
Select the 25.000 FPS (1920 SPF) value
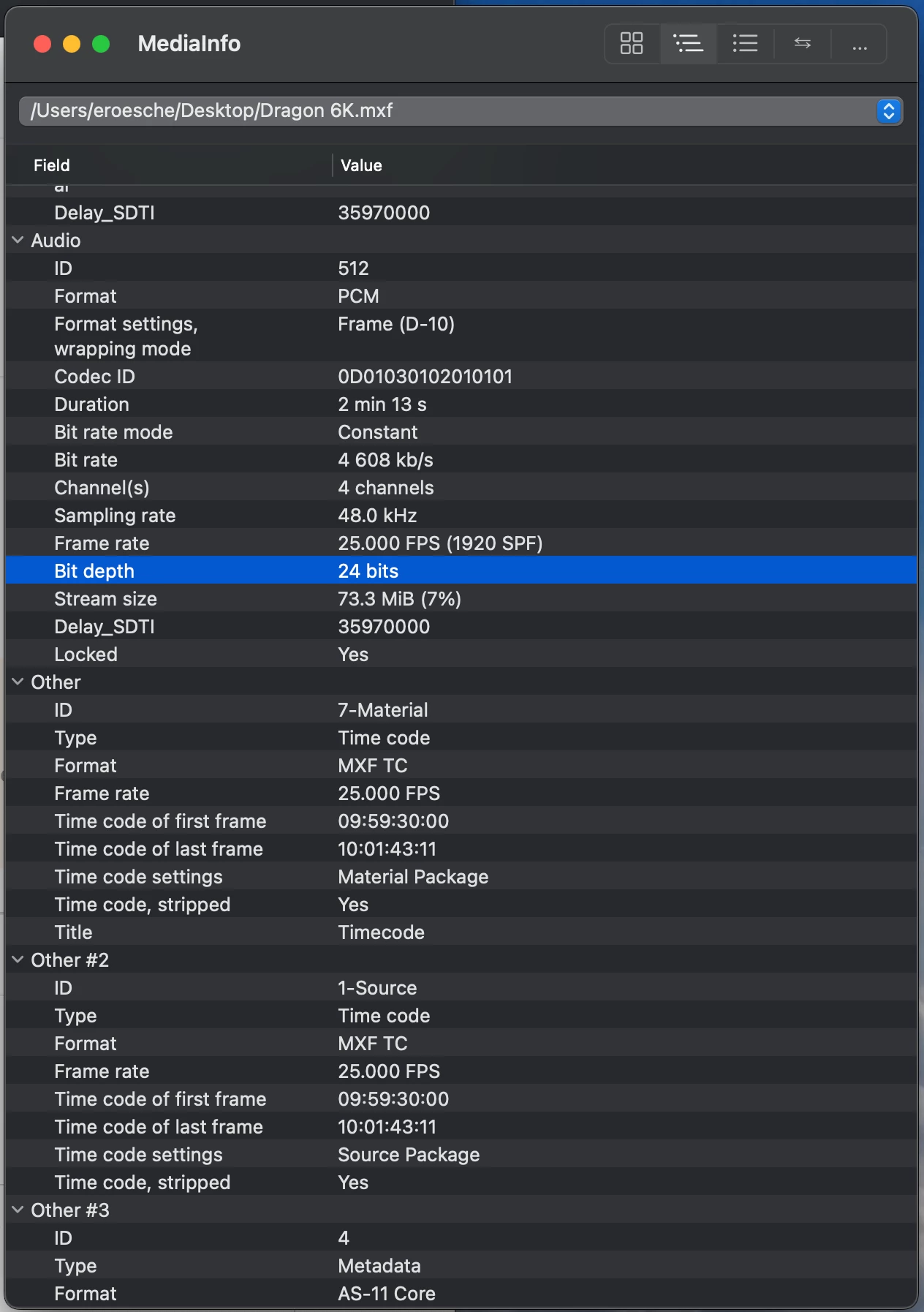[x=440, y=543]
